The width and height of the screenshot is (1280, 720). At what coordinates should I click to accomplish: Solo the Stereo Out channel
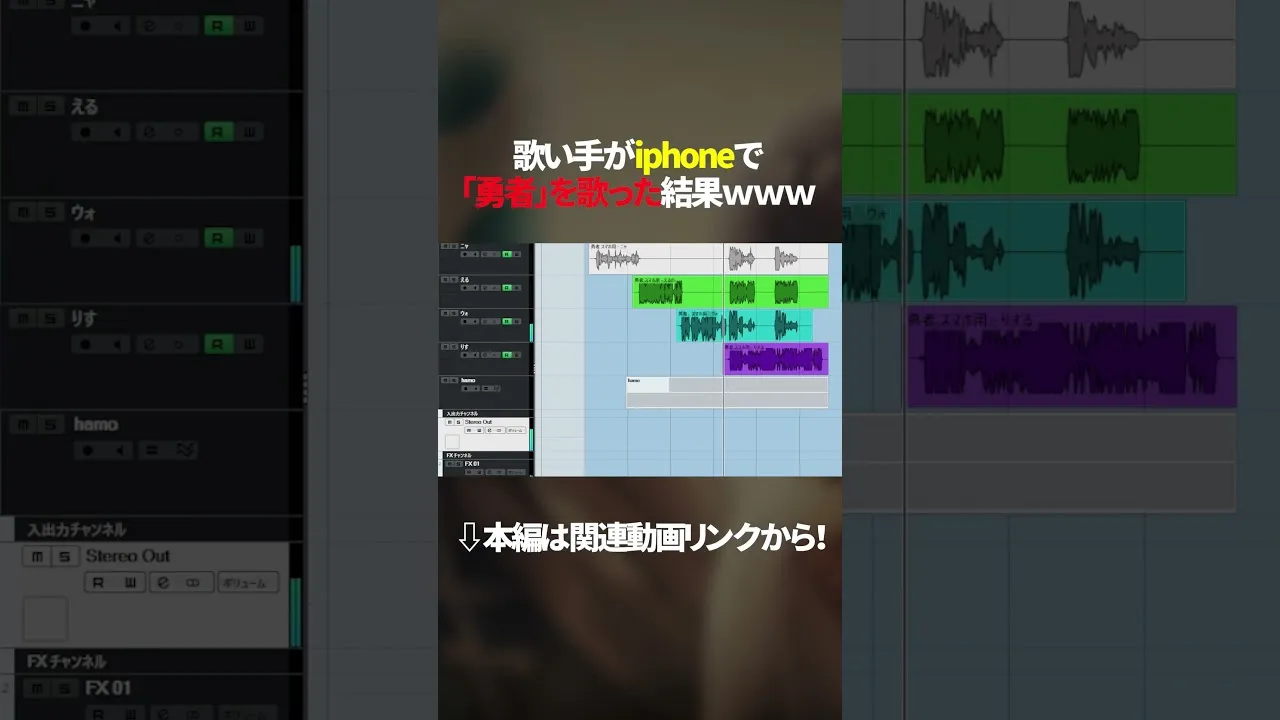pos(64,556)
